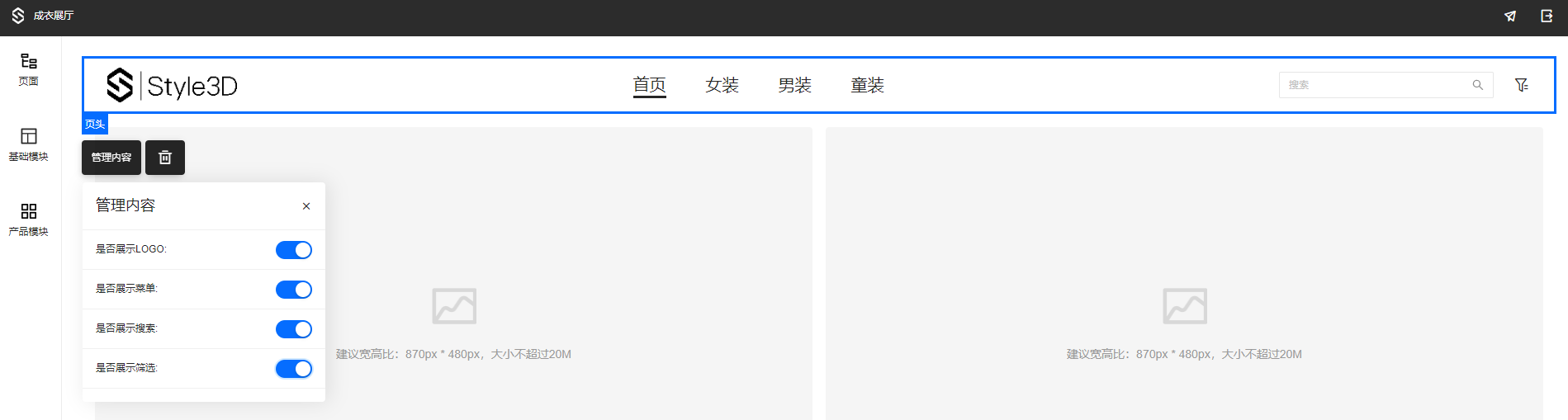Select the 首页 menu item
1568x420 pixels.
click(649, 85)
